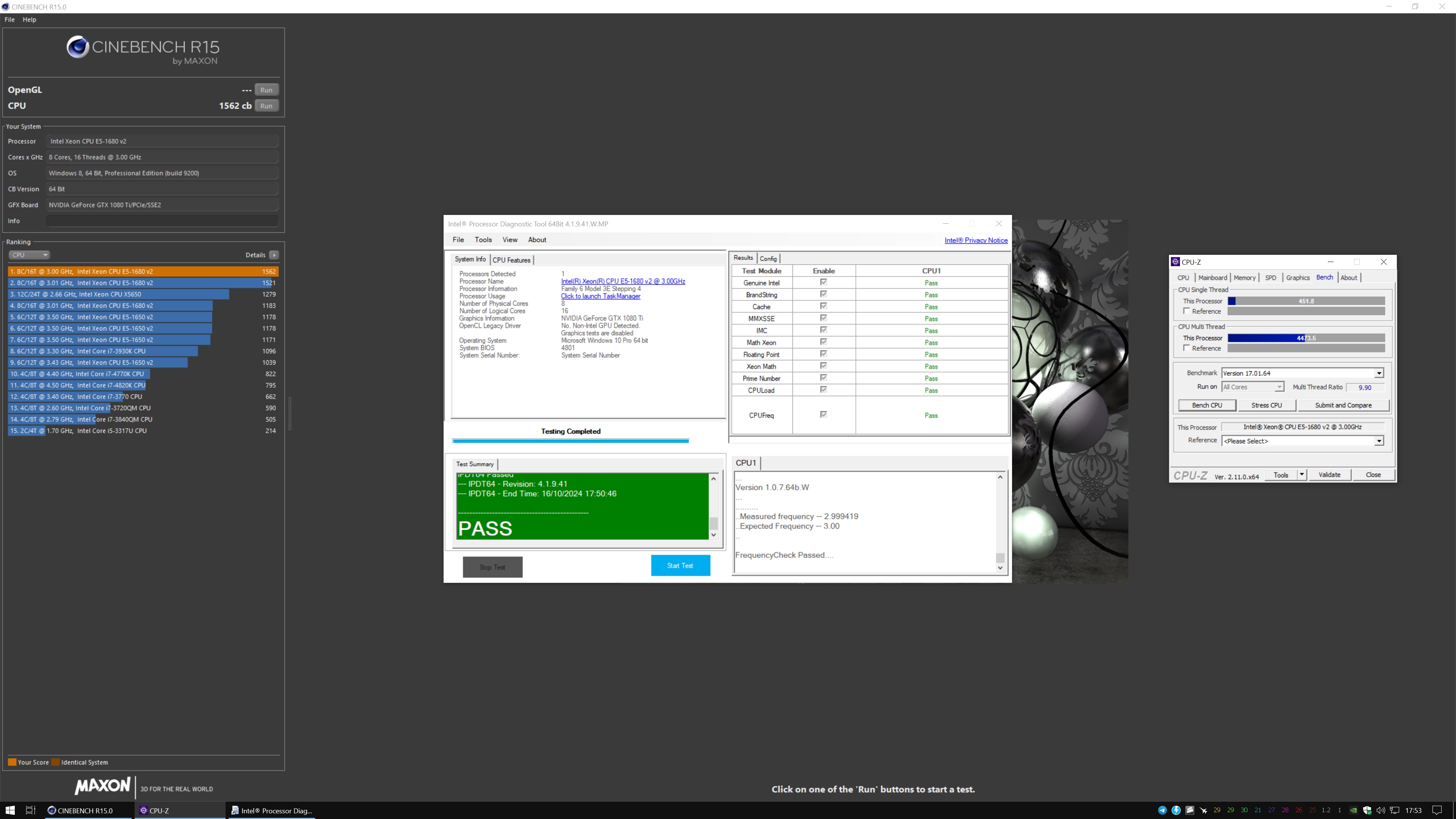This screenshot has height=819, width=1456.
Task: Toggle the IMC test checkbox
Action: click(x=824, y=329)
